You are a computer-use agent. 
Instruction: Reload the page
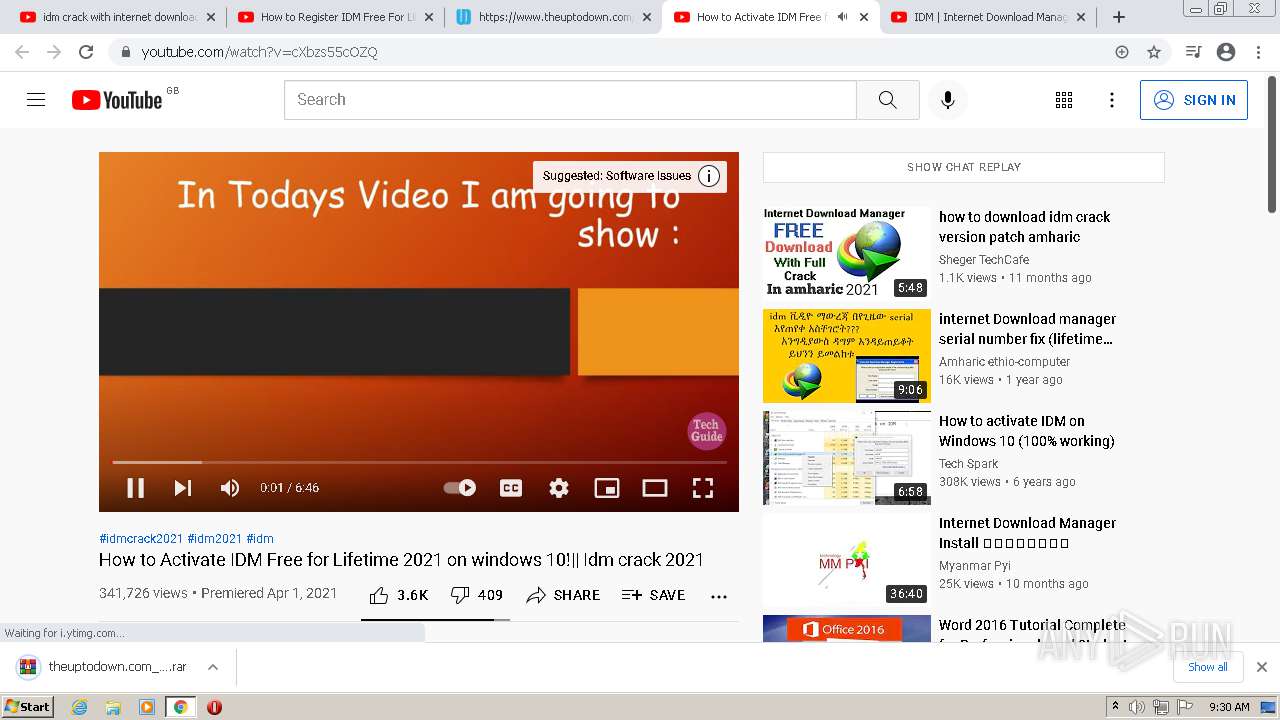(86, 52)
